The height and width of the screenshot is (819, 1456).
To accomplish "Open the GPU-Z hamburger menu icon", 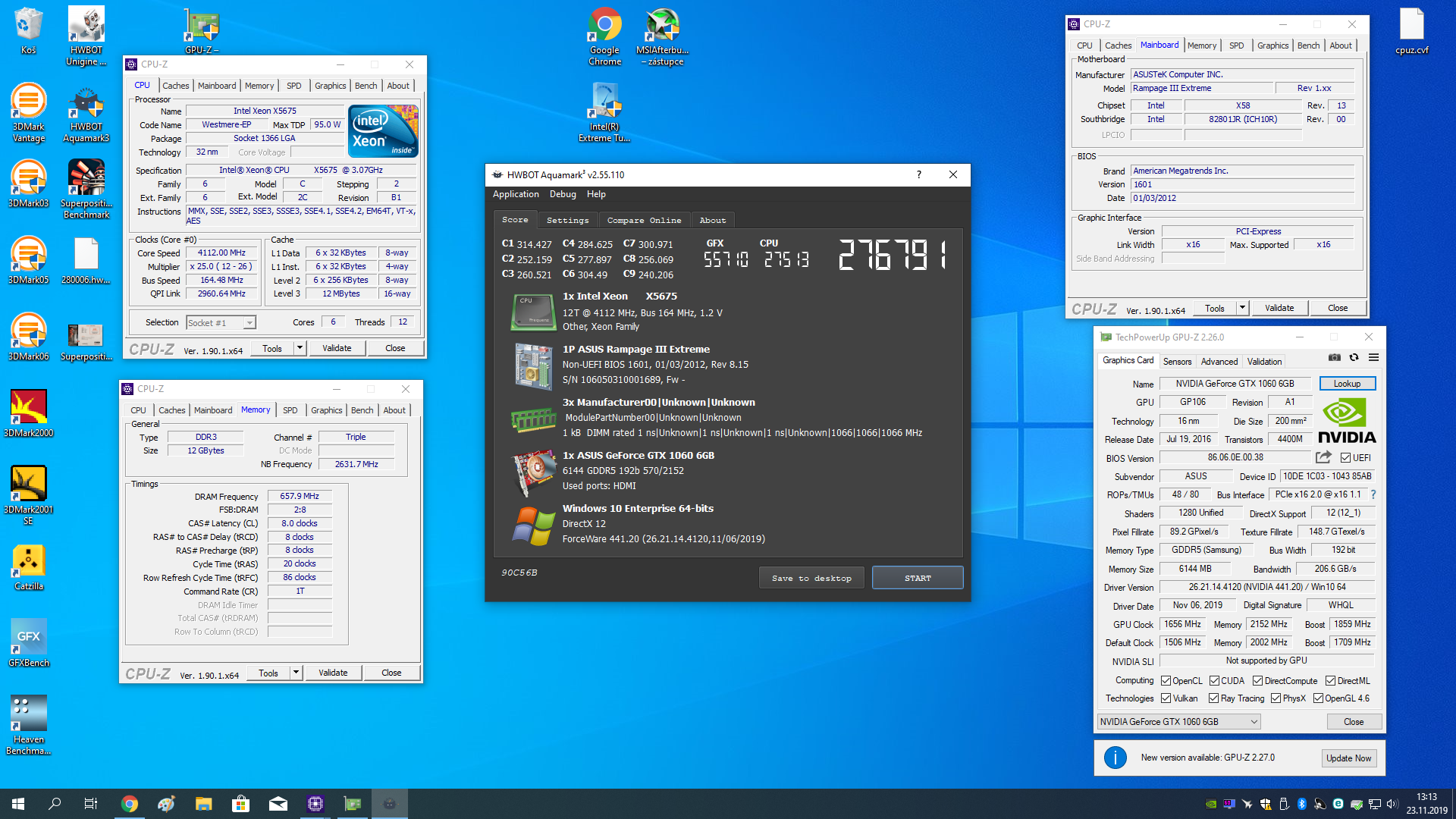I will (x=1373, y=357).
